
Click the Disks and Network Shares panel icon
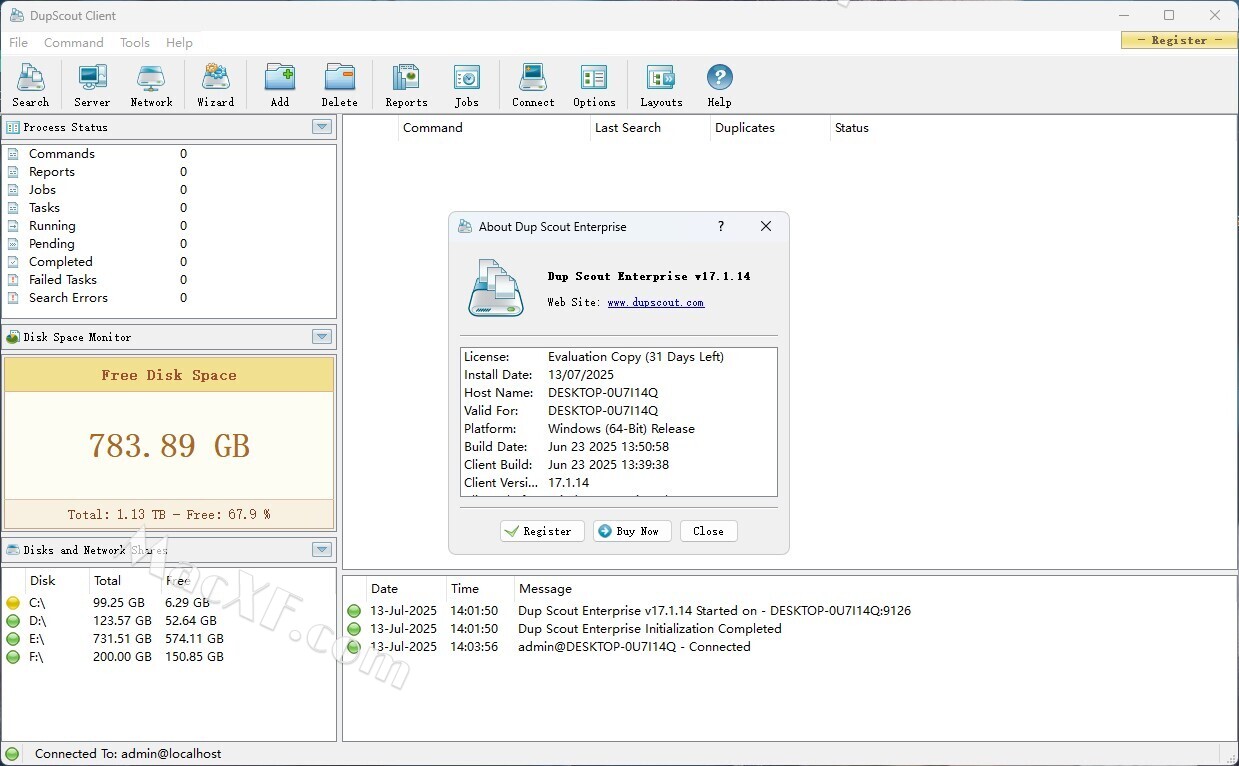tap(13, 549)
